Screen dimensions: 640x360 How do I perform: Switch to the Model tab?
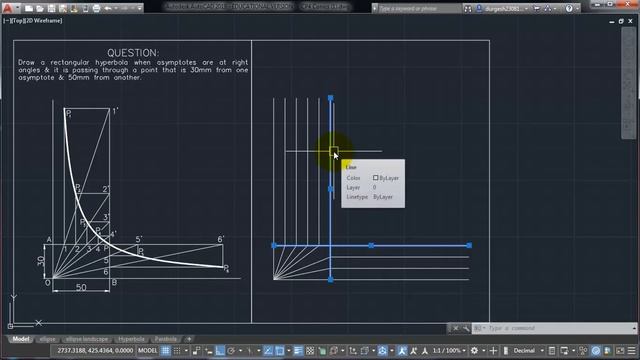point(20,339)
